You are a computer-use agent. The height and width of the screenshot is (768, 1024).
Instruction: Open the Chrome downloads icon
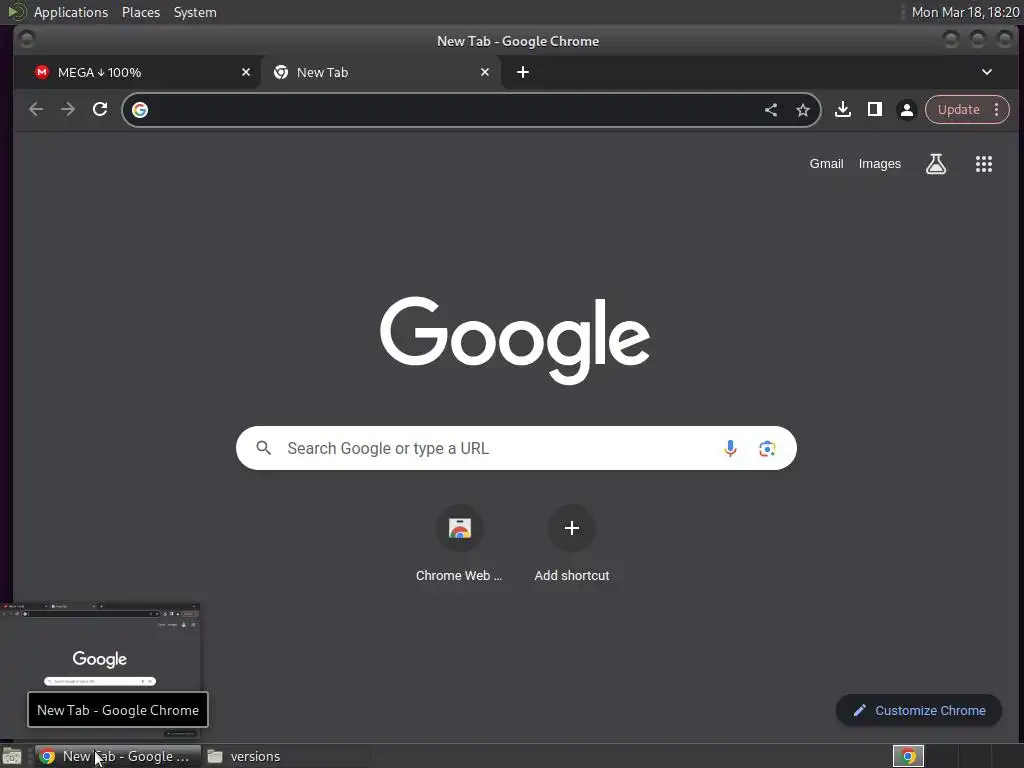click(x=842, y=110)
